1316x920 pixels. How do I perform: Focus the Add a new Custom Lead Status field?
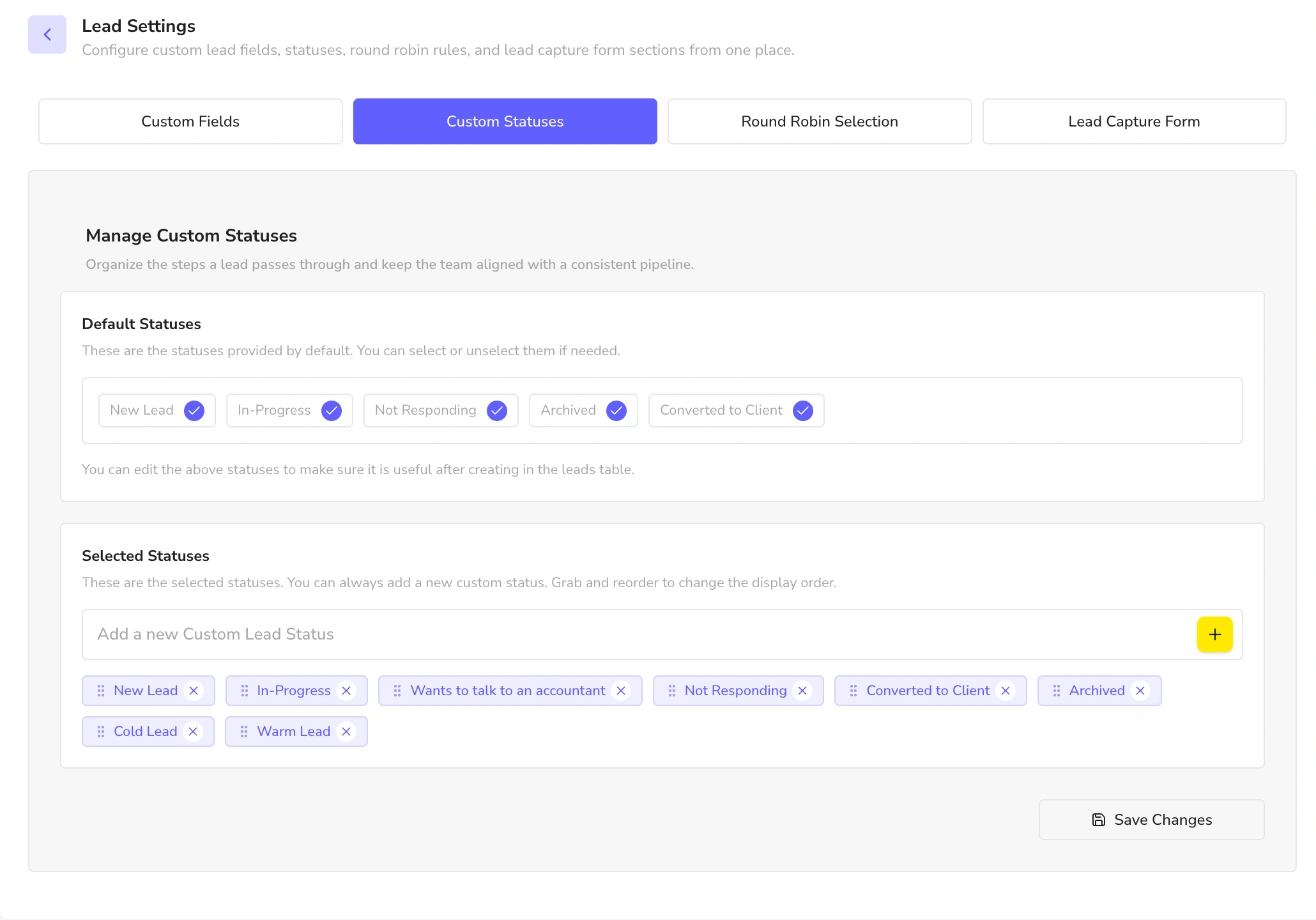pos(640,634)
